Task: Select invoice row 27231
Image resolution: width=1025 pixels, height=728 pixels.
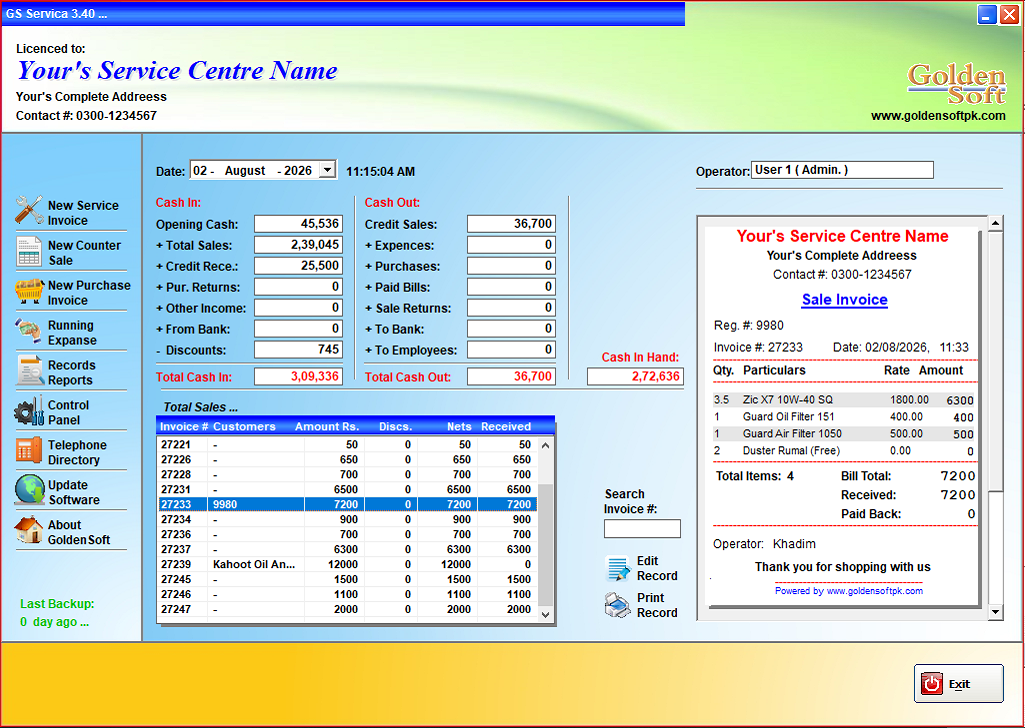Action: click(348, 489)
